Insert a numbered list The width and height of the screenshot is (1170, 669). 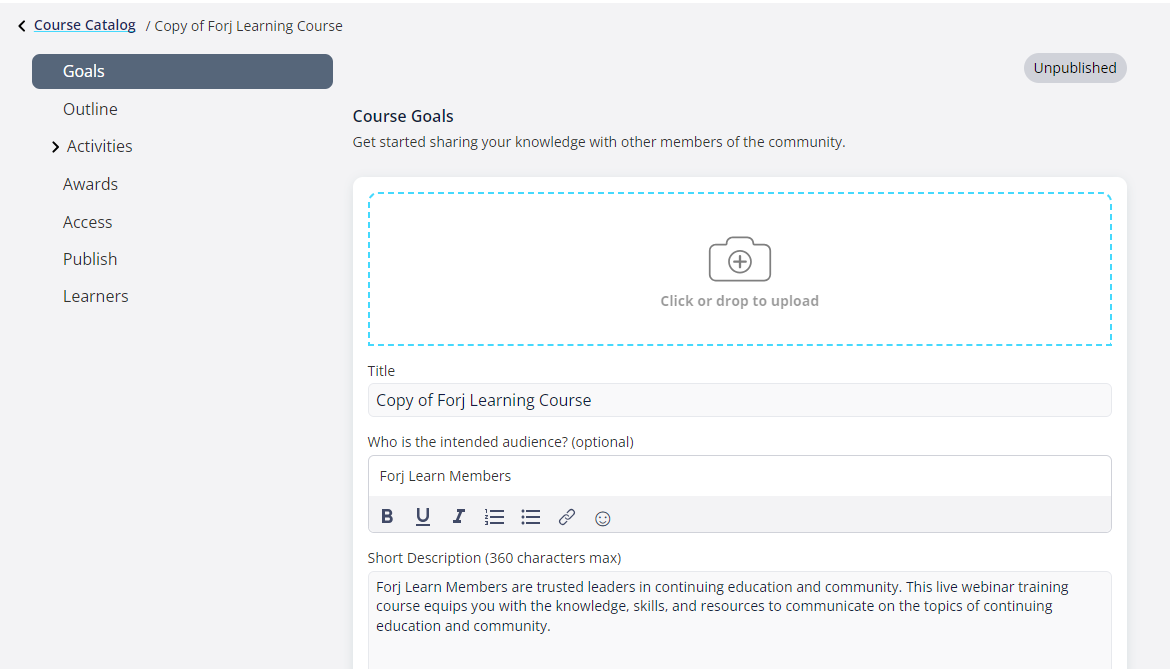click(x=494, y=517)
